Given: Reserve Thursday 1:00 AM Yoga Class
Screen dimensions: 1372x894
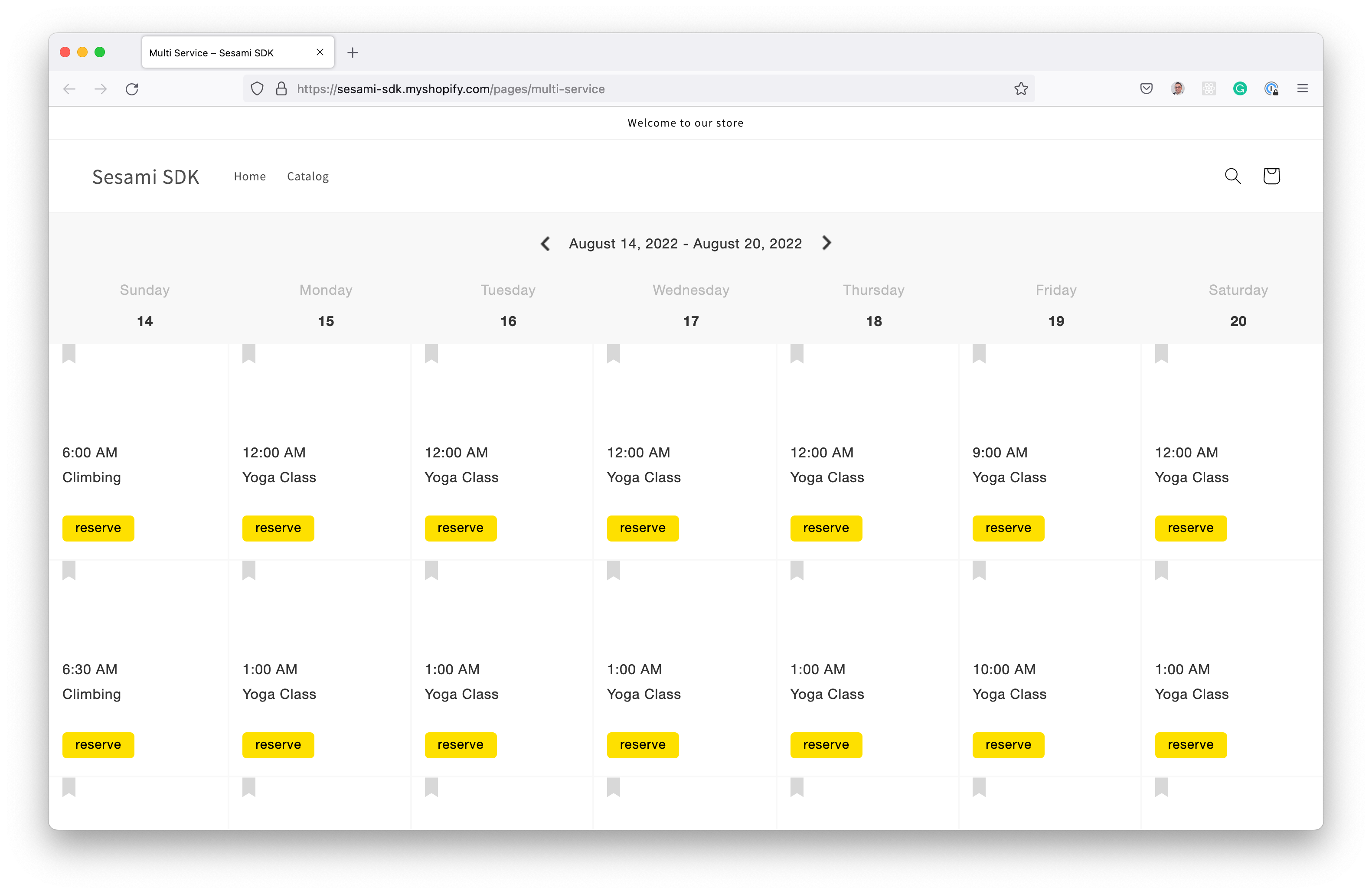Looking at the screenshot, I should pos(826,745).
